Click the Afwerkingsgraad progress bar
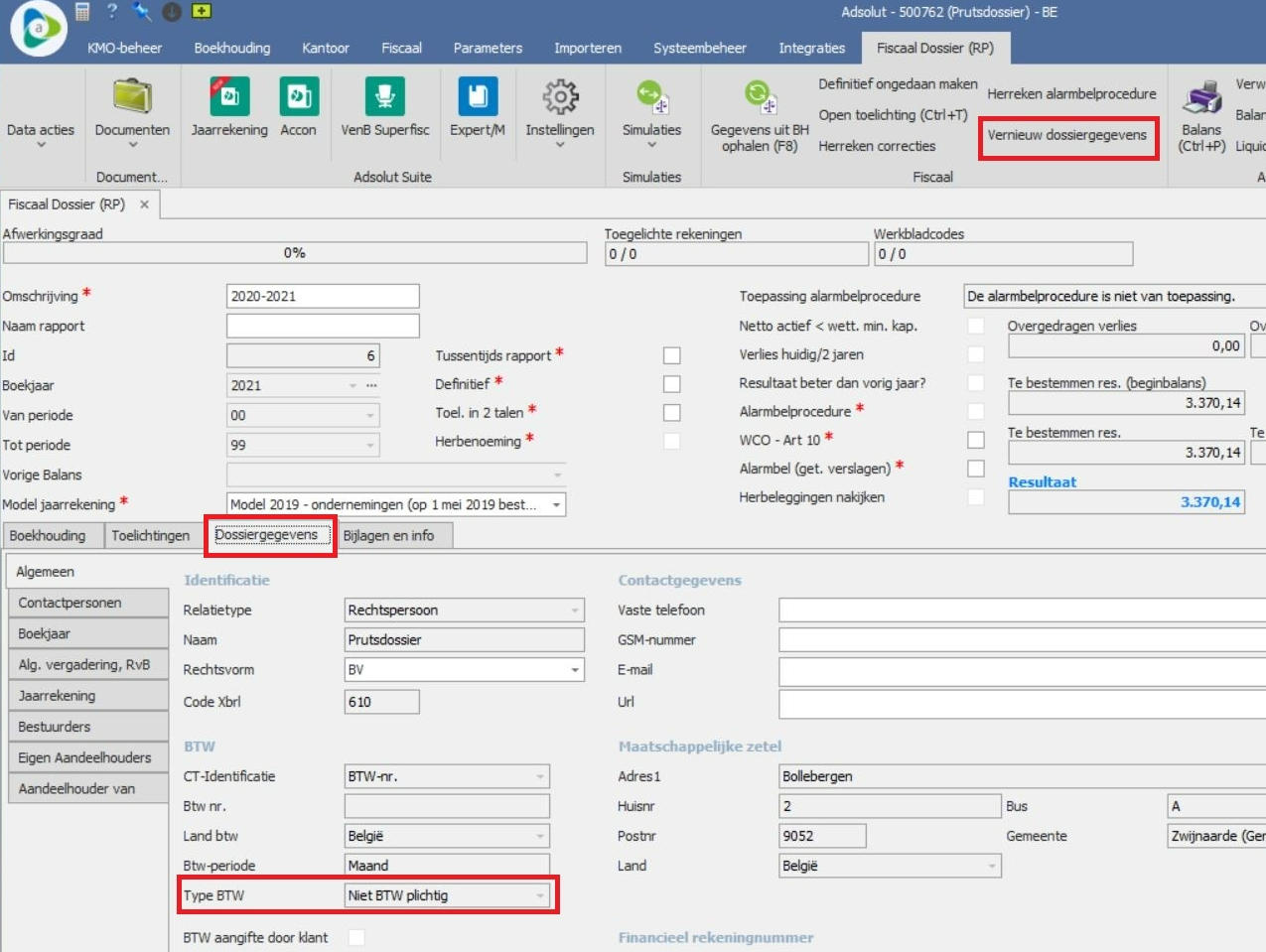Image resolution: width=1266 pixels, height=952 pixels. coord(295,253)
